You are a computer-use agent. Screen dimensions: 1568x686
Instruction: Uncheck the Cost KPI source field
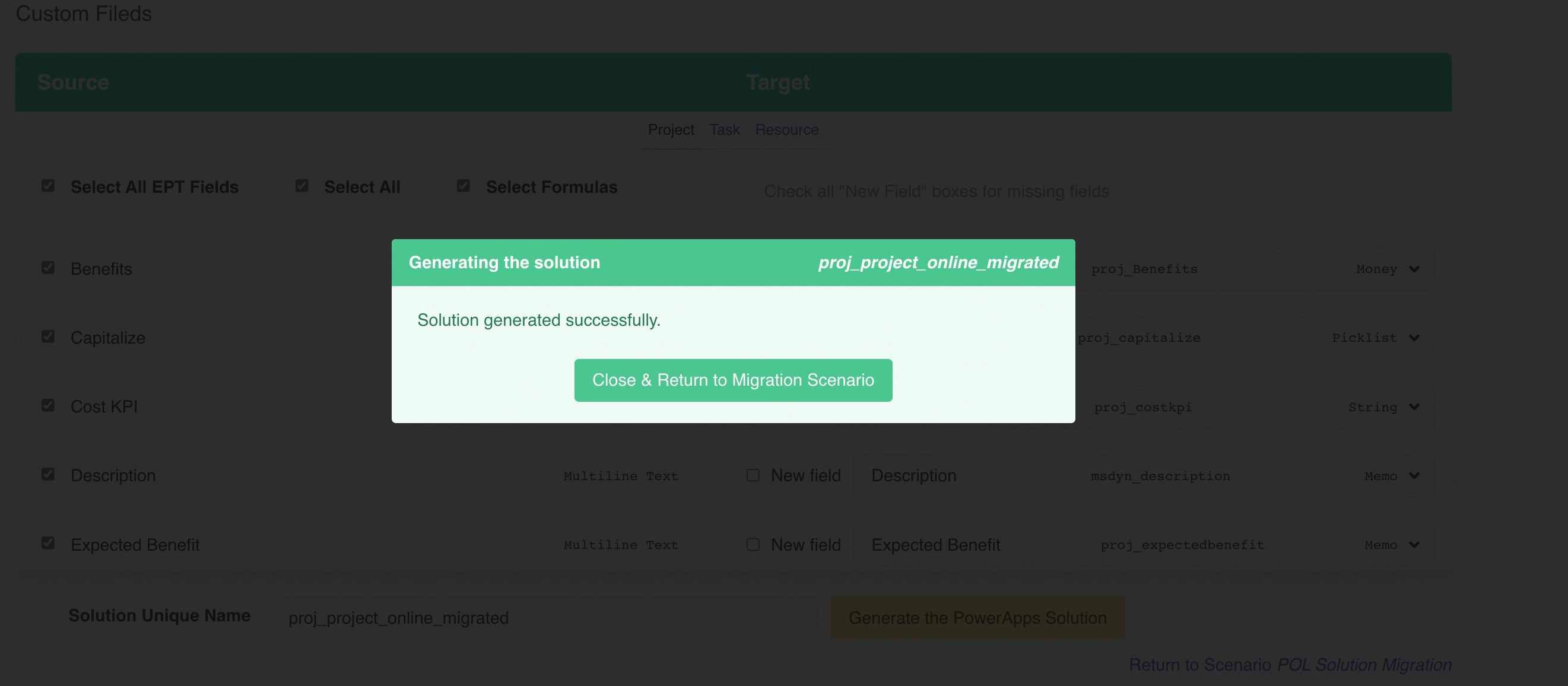(48, 405)
